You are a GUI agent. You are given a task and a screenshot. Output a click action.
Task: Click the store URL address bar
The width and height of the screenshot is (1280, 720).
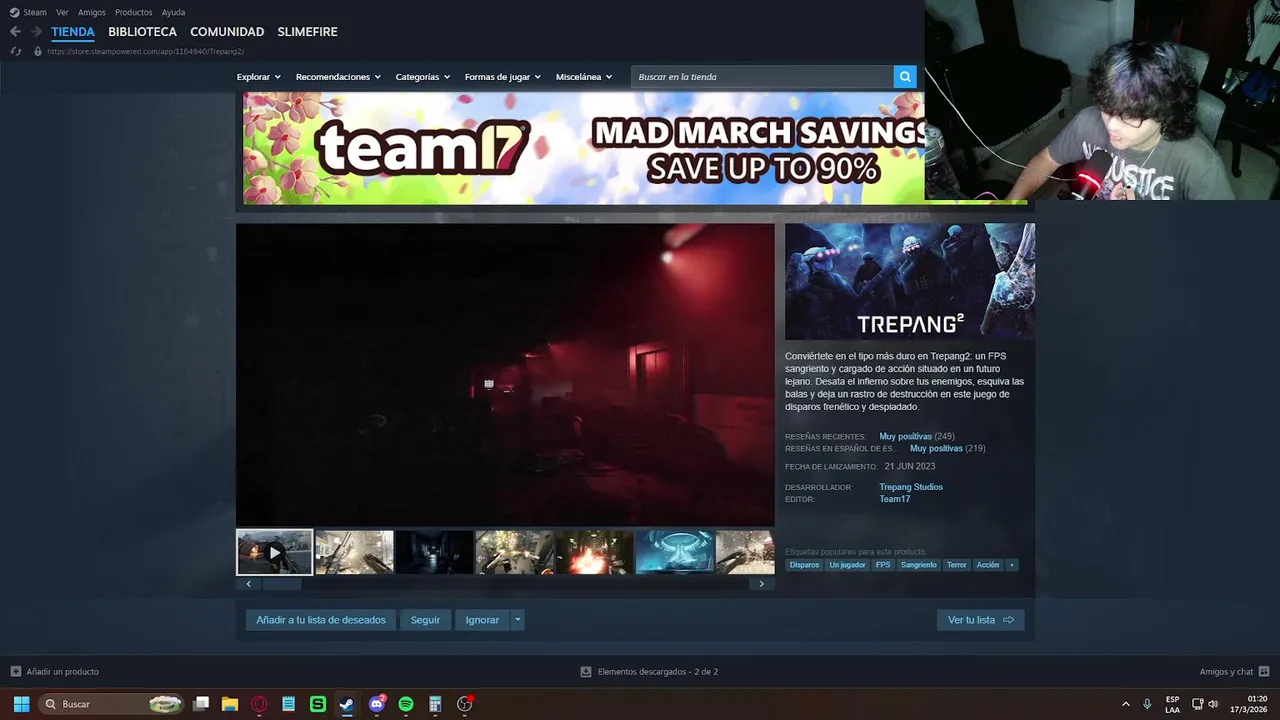(x=145, y=51)
